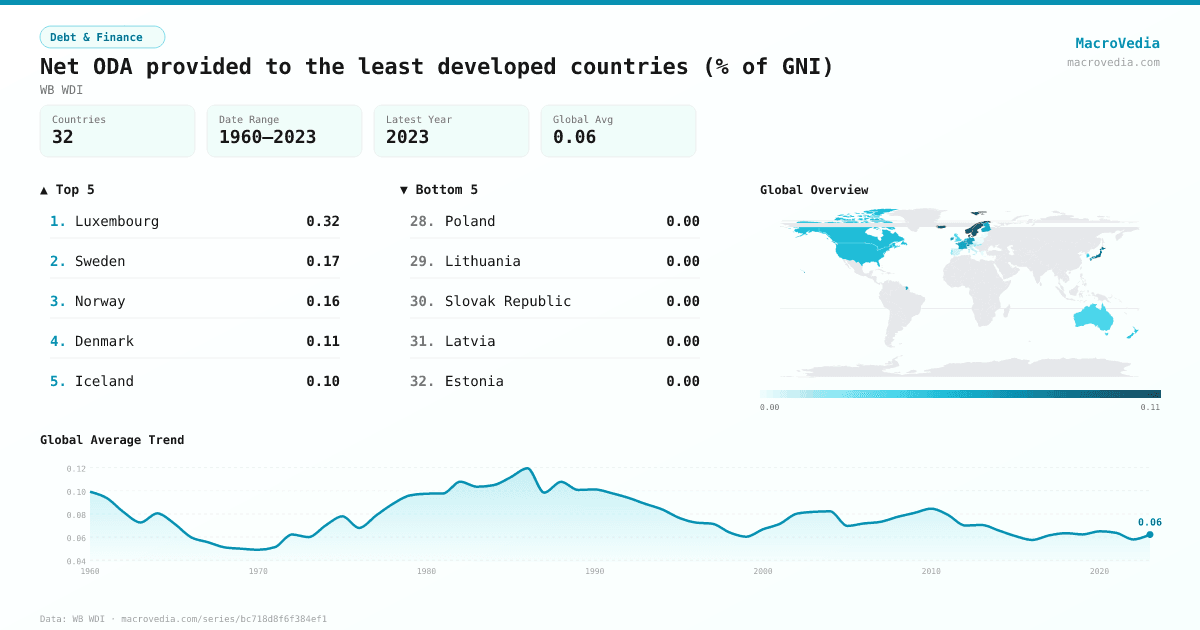
Task: Click the map color gradient legend bar
Action: [x=960, y=394]
